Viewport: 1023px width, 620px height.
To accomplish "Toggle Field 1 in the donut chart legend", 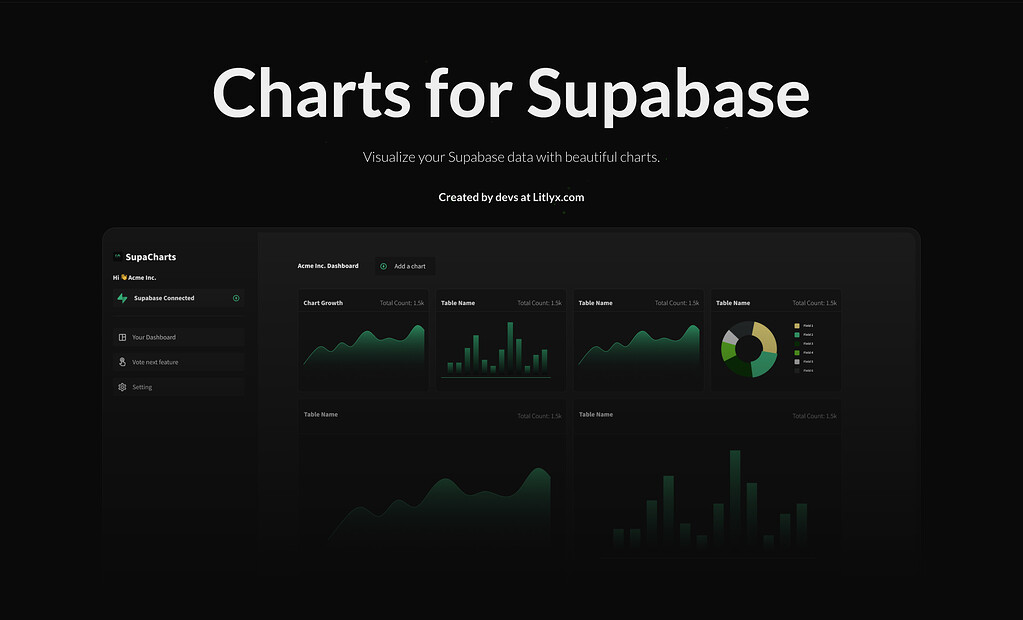I will [x=808, y=326].
